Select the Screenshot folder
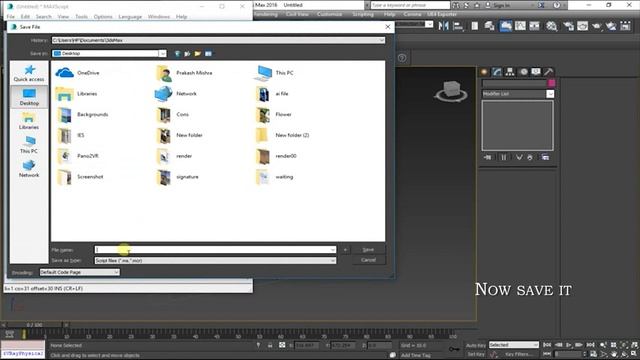Image resolution: width=640 pixels, height=360 pixels. 80,177
